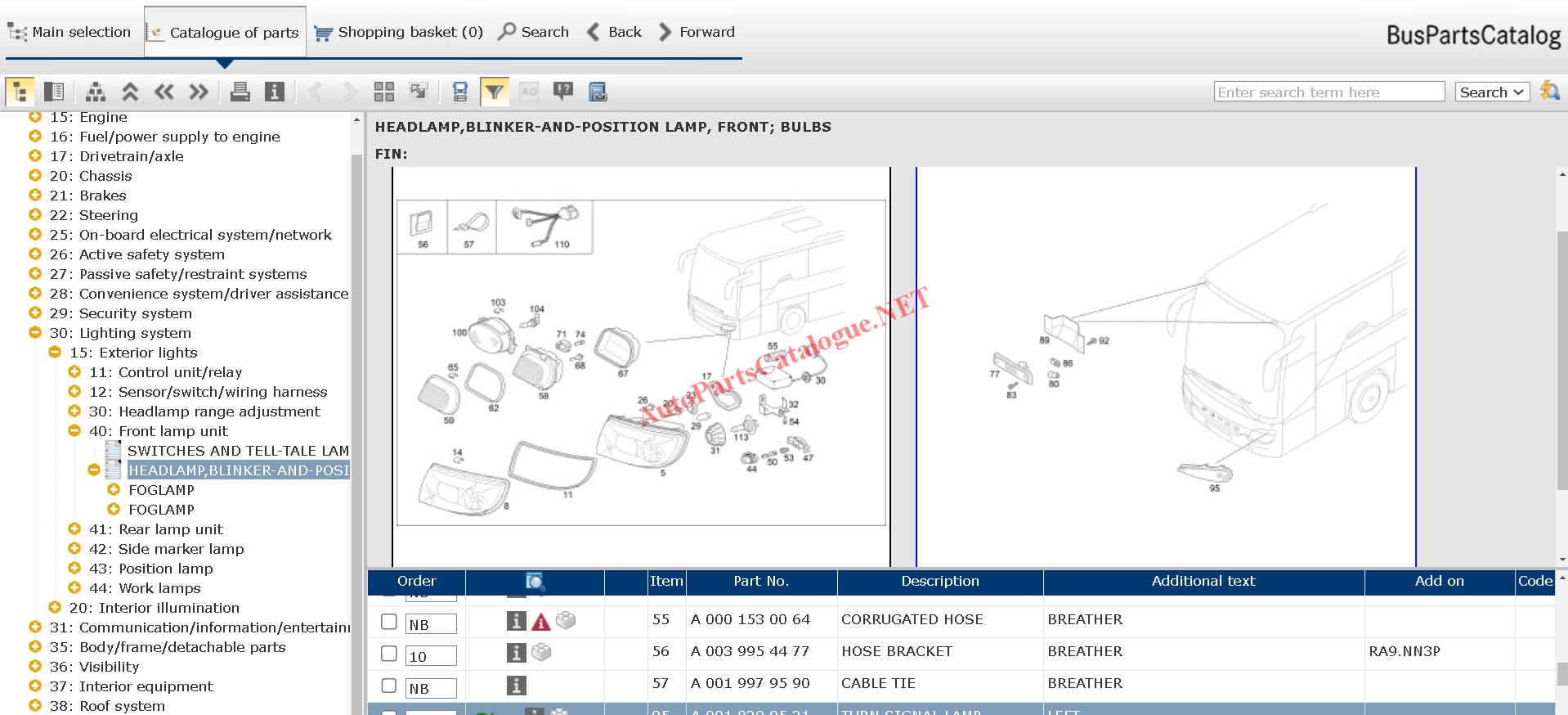This screenshot has width=1568, height=715.
Task: Toggle the funnel filter icon
Action: (495, 92)
